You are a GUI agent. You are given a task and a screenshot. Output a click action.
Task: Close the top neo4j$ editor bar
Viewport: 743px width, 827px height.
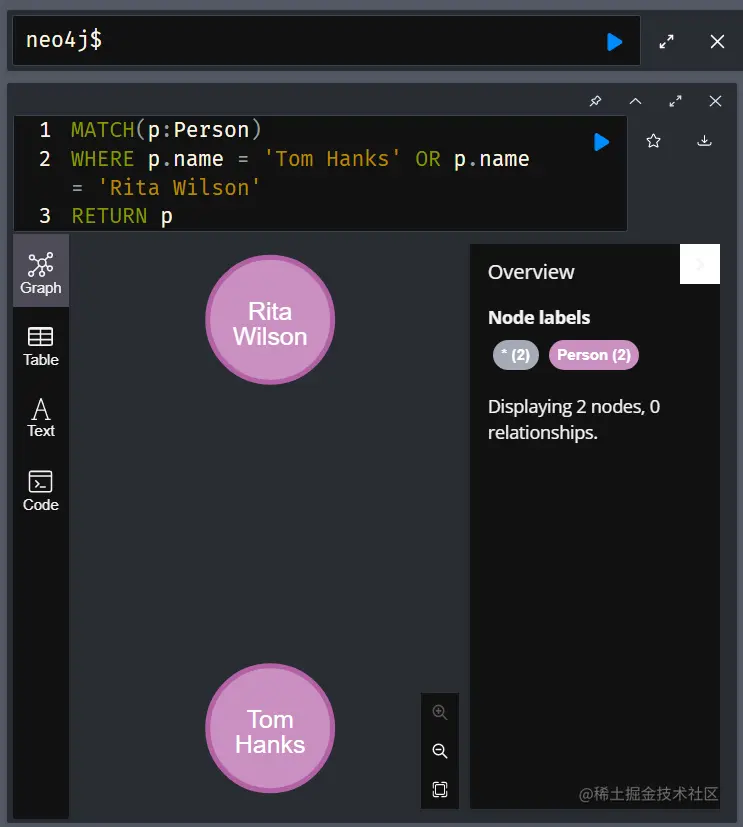[x=717, y=42]
